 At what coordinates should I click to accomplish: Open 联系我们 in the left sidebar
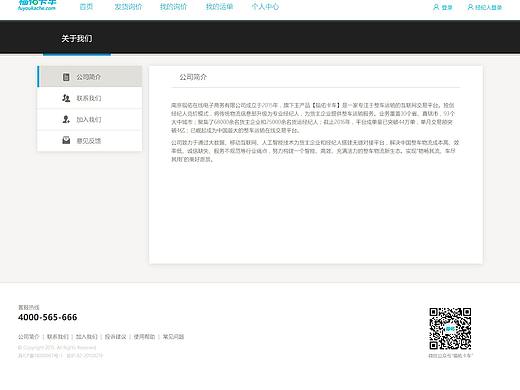tap(90, 98)
